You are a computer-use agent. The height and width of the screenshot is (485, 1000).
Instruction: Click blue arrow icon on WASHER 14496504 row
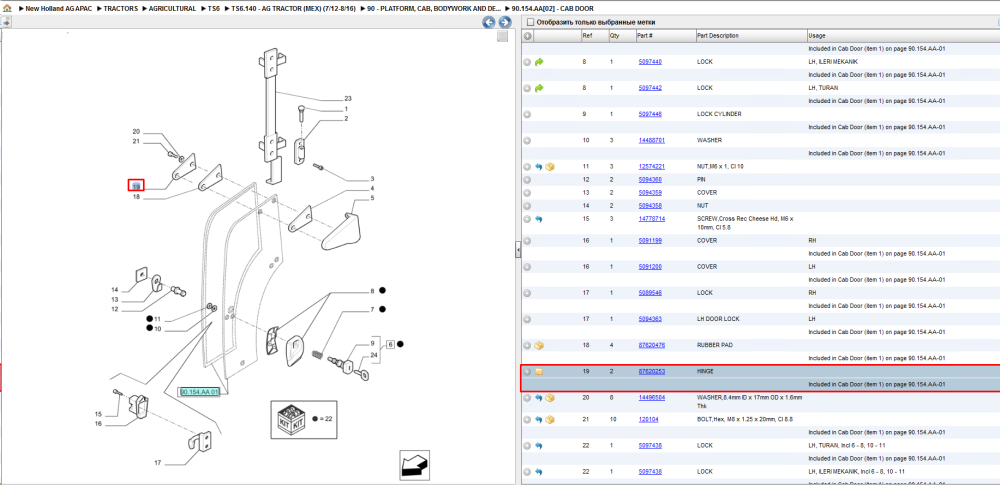[538, 398]
